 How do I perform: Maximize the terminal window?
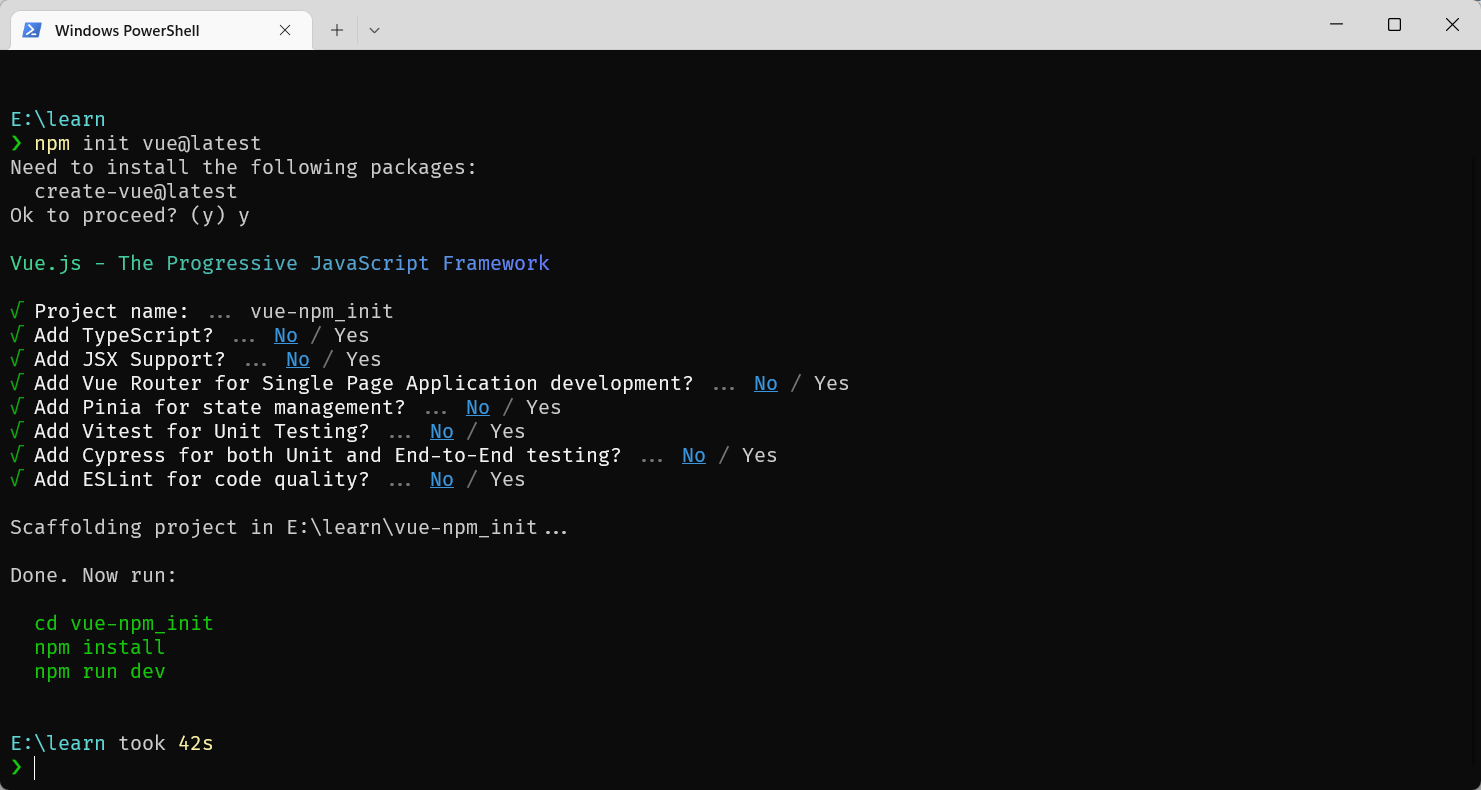[x=1394, y=24]
